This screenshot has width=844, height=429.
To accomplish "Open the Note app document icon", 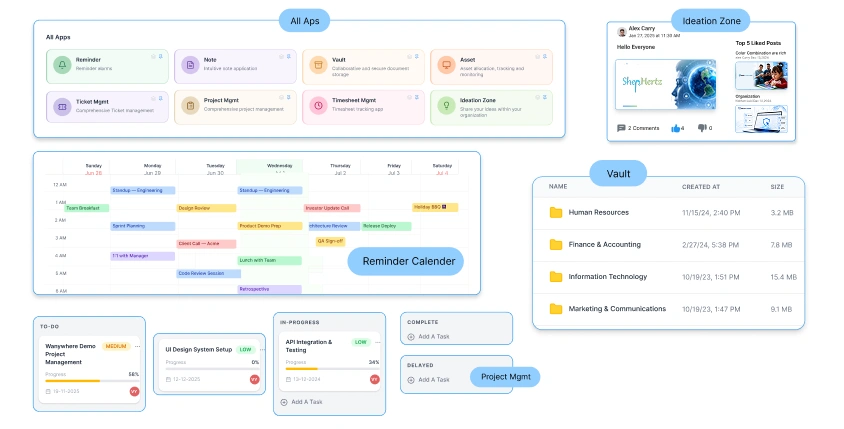I will [x=190, y=65].
